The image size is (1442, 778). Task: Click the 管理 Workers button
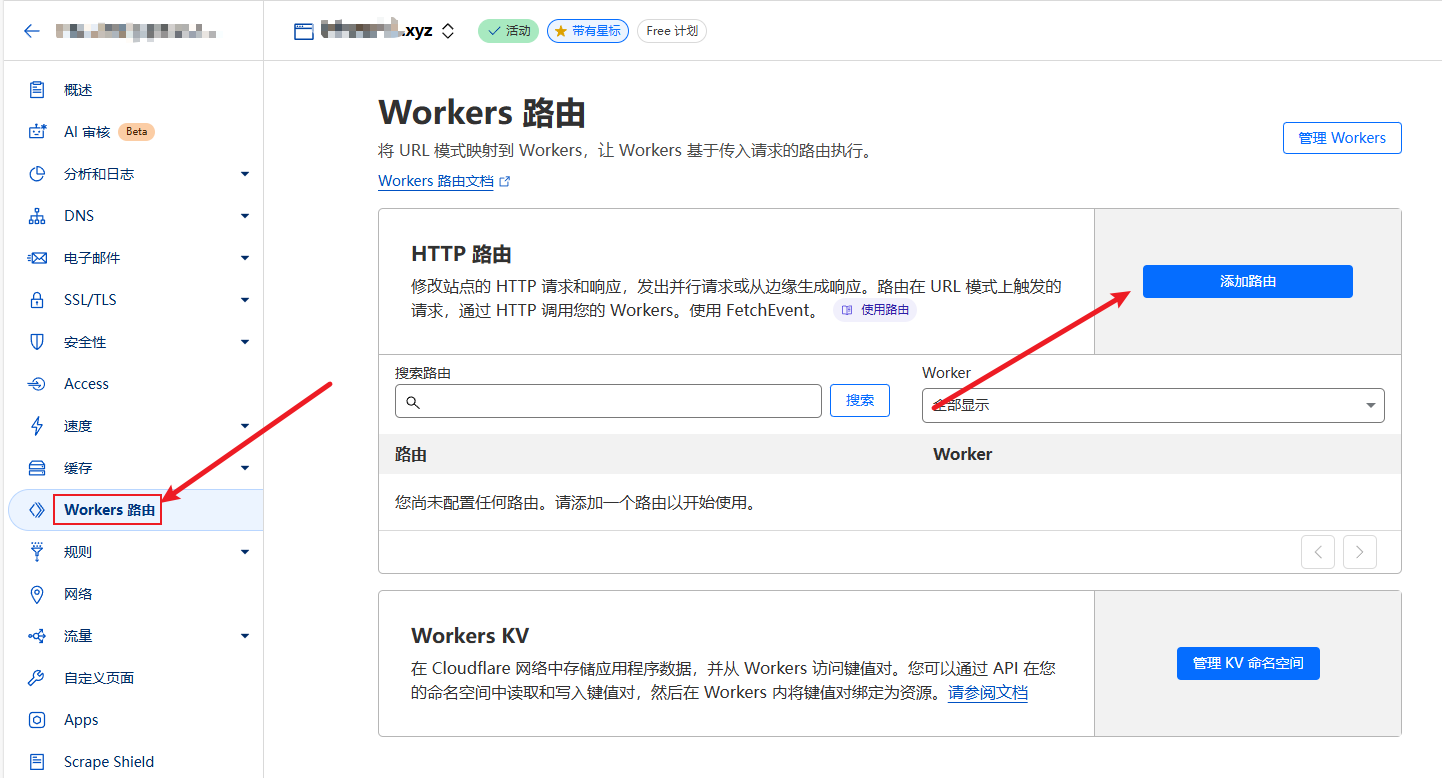click(x=1341, y=138)
